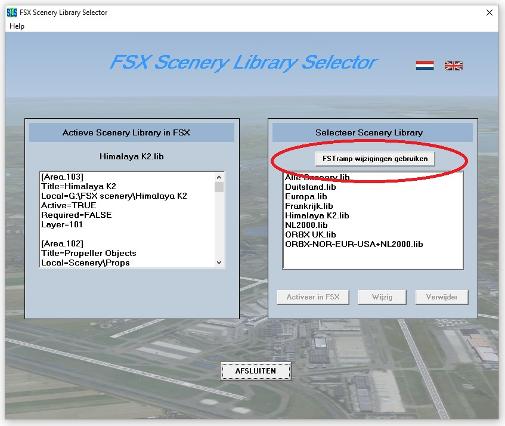Click the Verwijder button
This screenshot has height=426, width=505.
click(441, 297)
